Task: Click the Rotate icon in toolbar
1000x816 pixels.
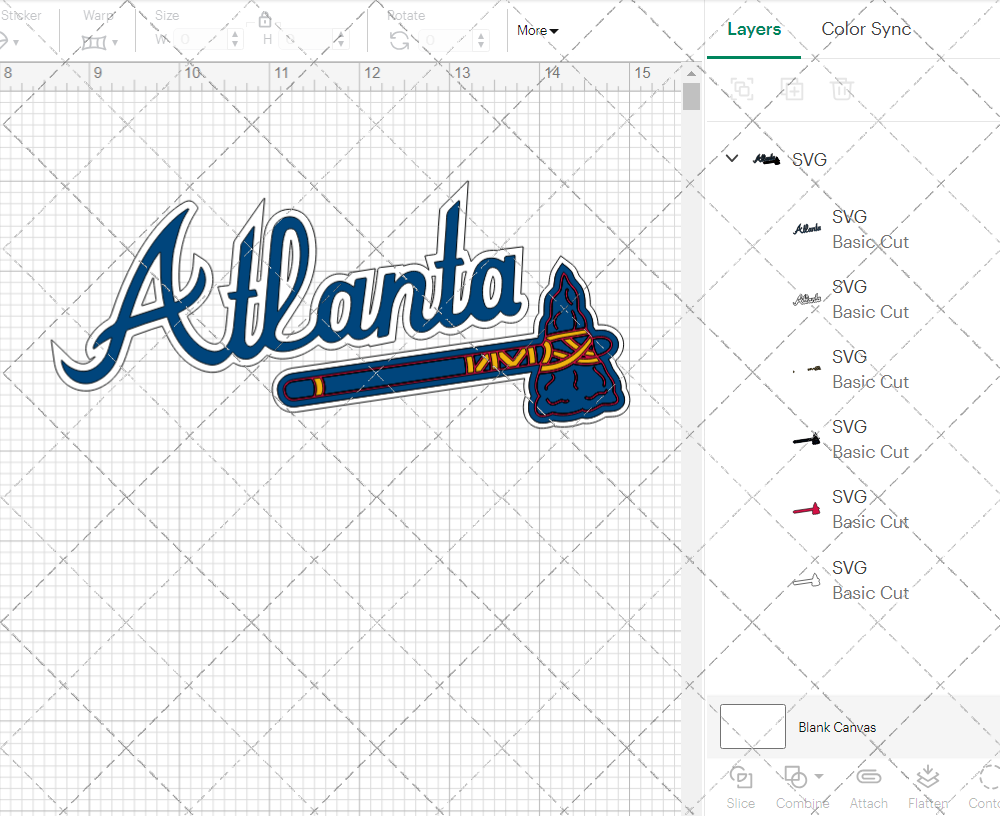Action: pyautogui.click(x=399, y=40)
